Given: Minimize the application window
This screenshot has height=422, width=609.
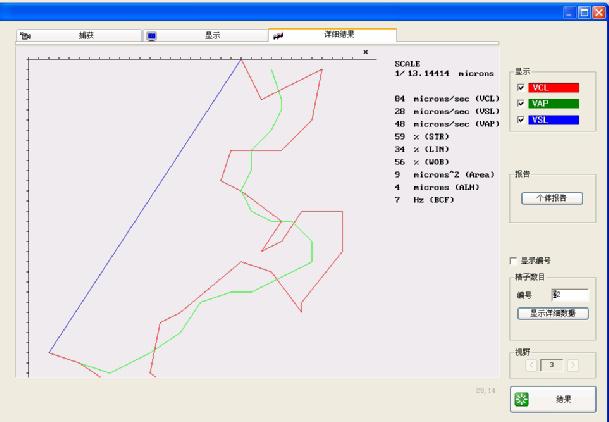Looking at the screenshot, I should click(x=568, y=13).
